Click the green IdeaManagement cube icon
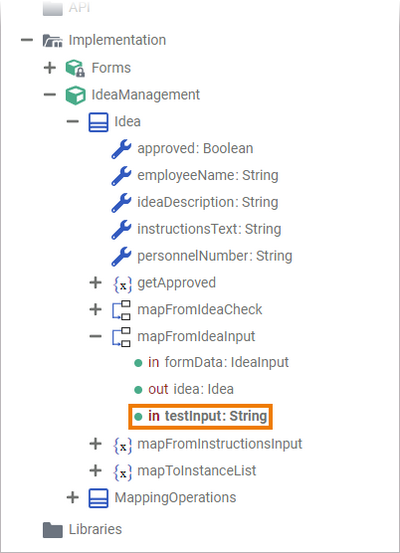The width and height of the screenshot is (400, 553). pos(75,95)
